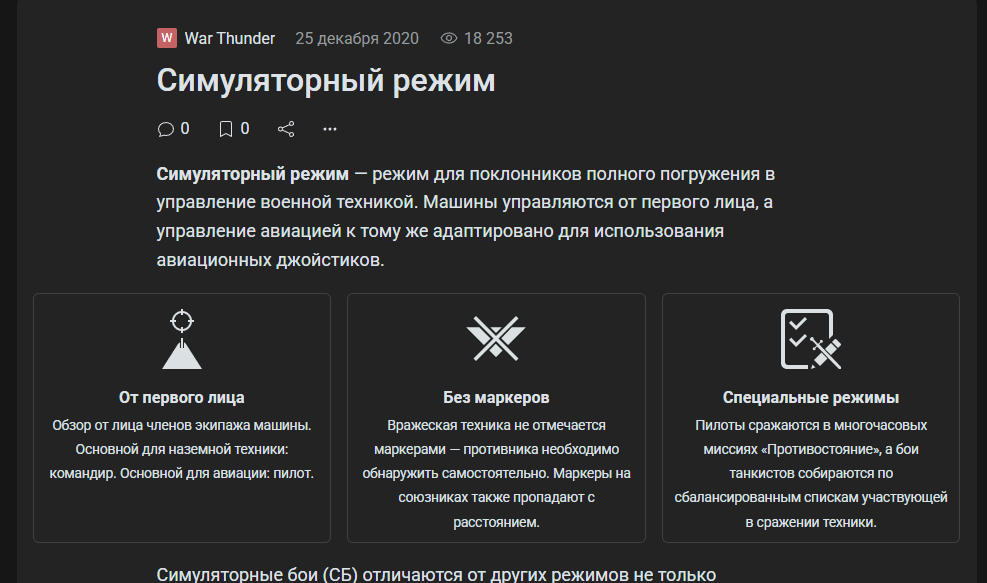Select the Симуляторный режим article title
This screenshot has height=583, width=987.
tap(325, 81)
